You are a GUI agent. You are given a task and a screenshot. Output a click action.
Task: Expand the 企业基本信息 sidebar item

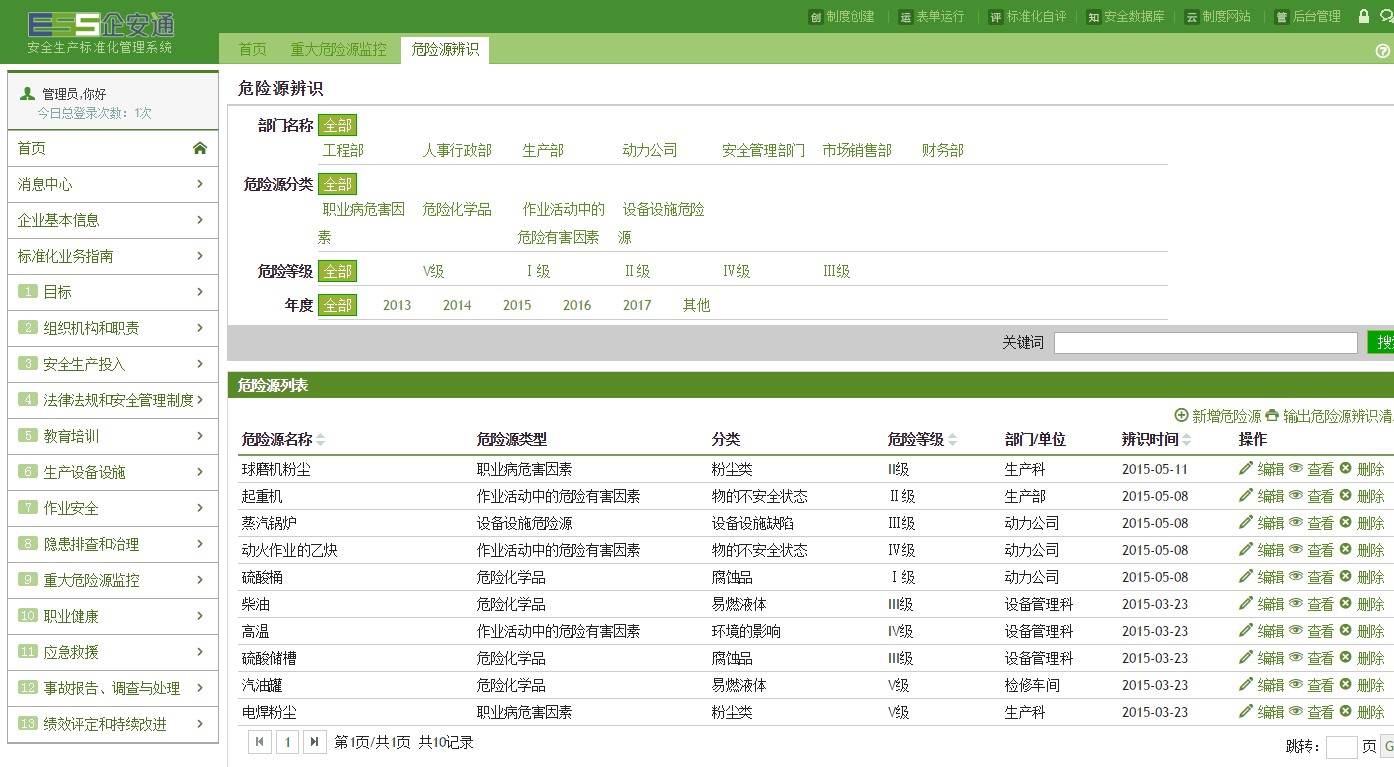point(113,220)
